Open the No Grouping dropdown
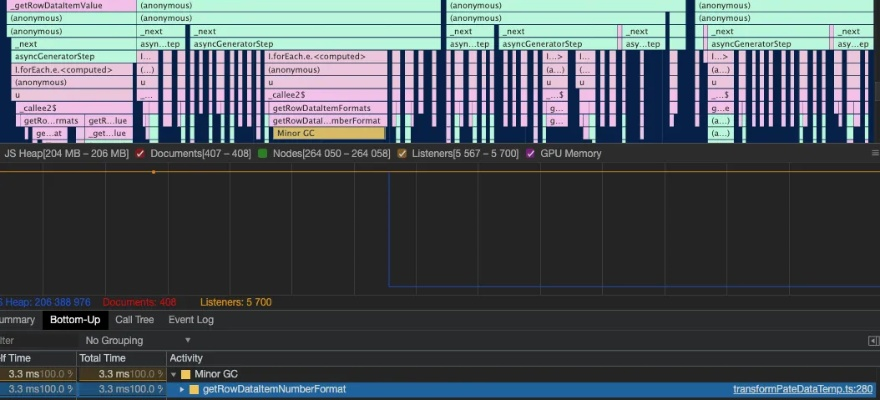 (138, 341)
